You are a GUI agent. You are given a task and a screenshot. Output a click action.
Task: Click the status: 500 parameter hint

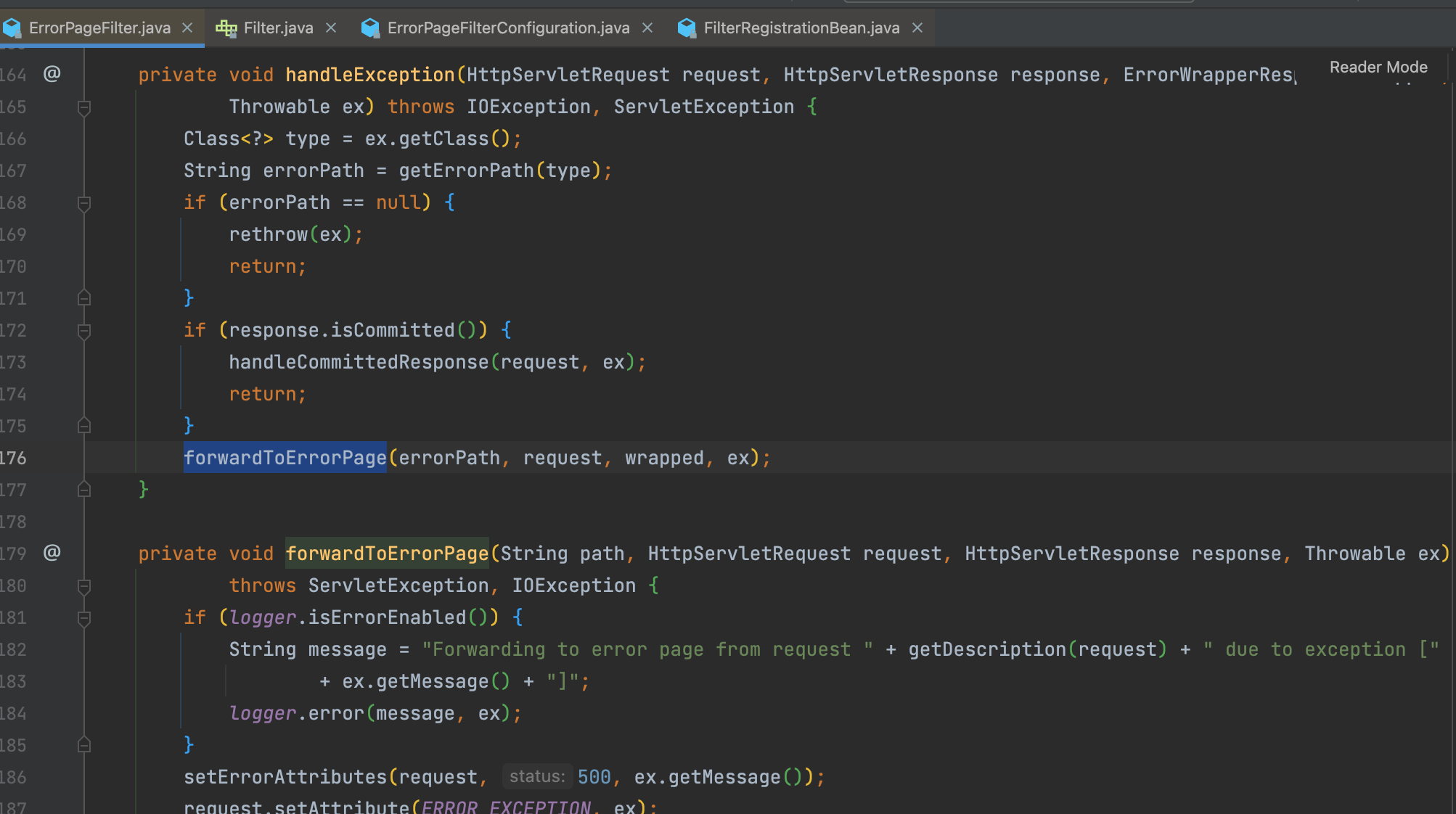pyautogui.click(x=537, y=776)
